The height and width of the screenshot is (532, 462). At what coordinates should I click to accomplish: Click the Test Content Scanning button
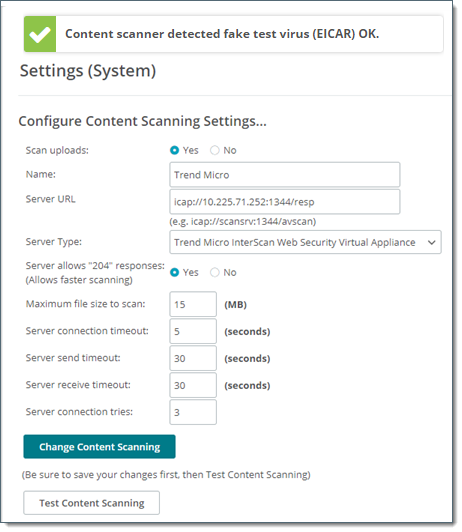92,503
